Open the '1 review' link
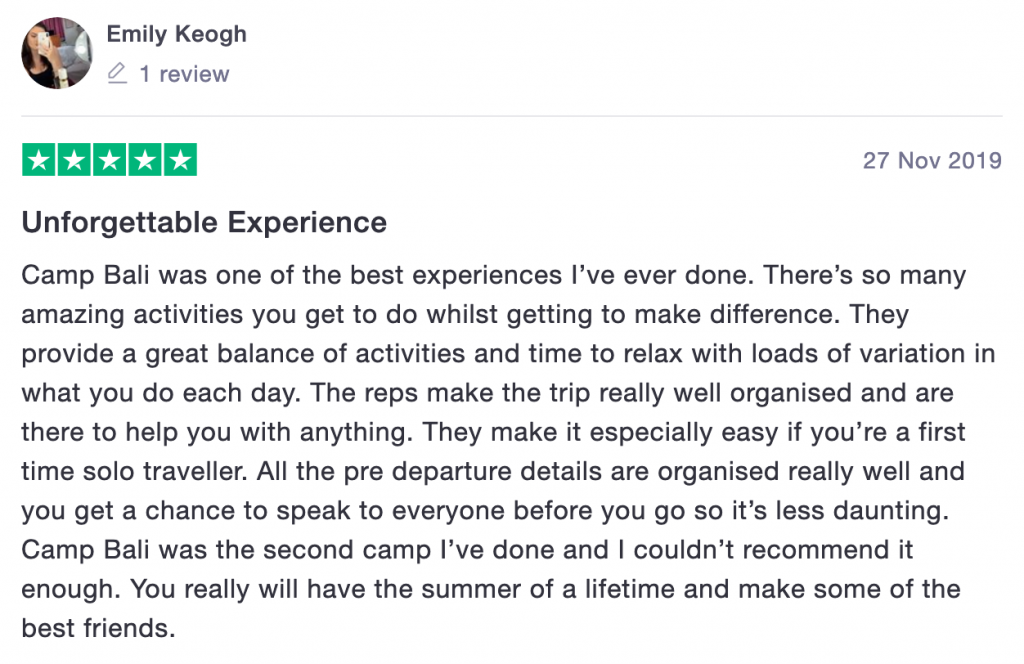Screen dimensions: 1024x664 pos(184,74)
